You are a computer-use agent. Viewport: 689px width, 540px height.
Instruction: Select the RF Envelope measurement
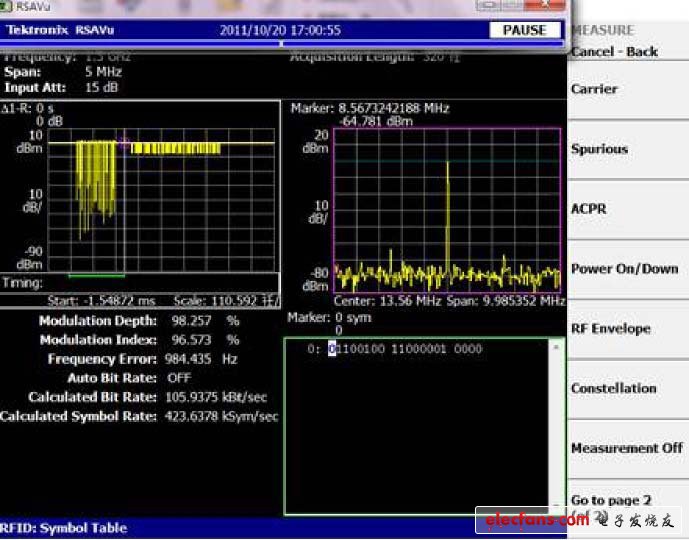pyautogui.click(x=610, y=328)
